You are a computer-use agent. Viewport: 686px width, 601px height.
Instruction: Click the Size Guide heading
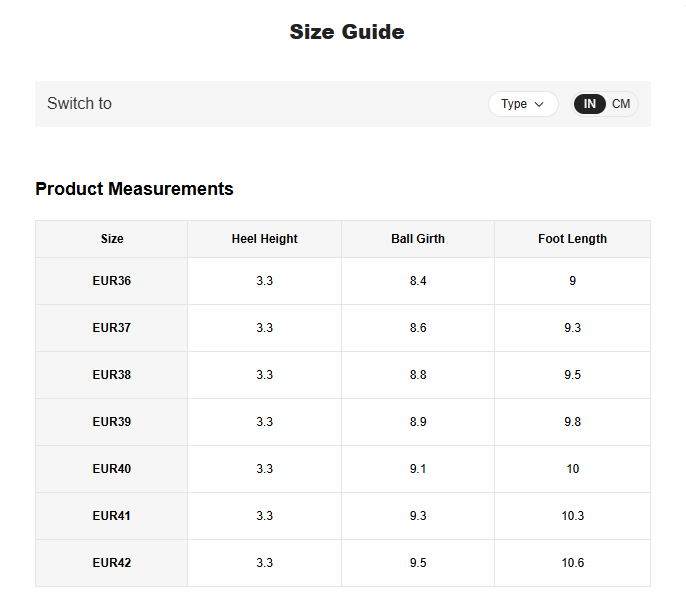(347, 32)
